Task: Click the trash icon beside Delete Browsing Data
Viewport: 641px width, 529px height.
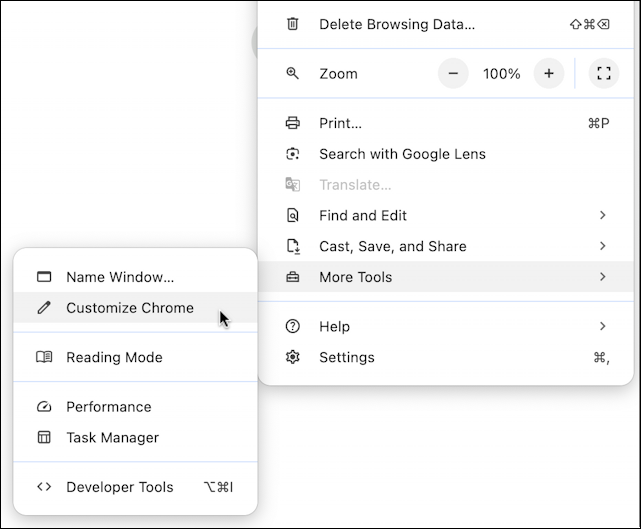Action: click(292, 24)
